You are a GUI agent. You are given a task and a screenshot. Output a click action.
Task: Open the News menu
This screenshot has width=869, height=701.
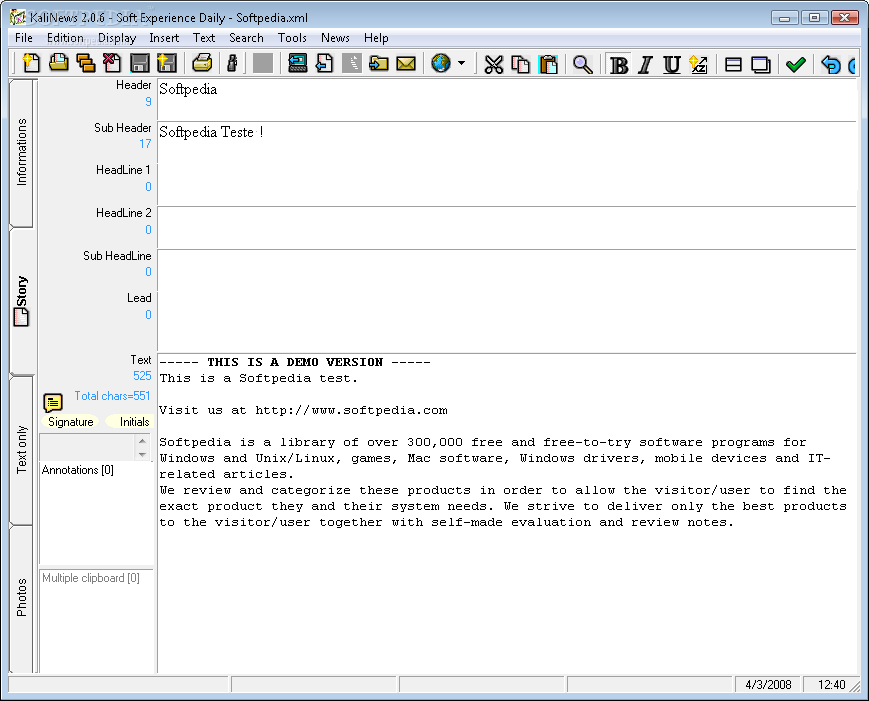click(x=335, y=38)
